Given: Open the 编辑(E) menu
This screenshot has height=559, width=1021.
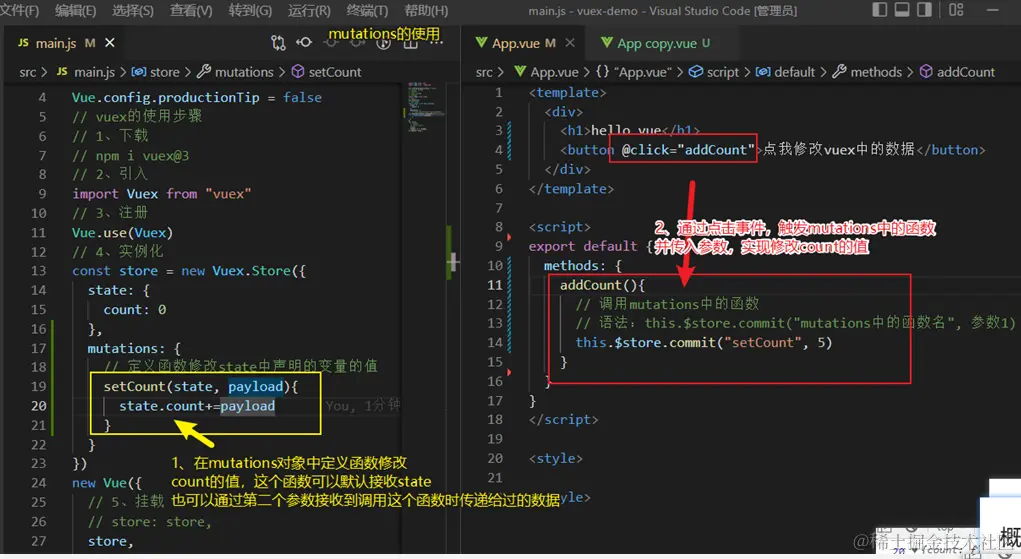Looking at the screenshot, I should pyautogui.click(x=76, y=10).
